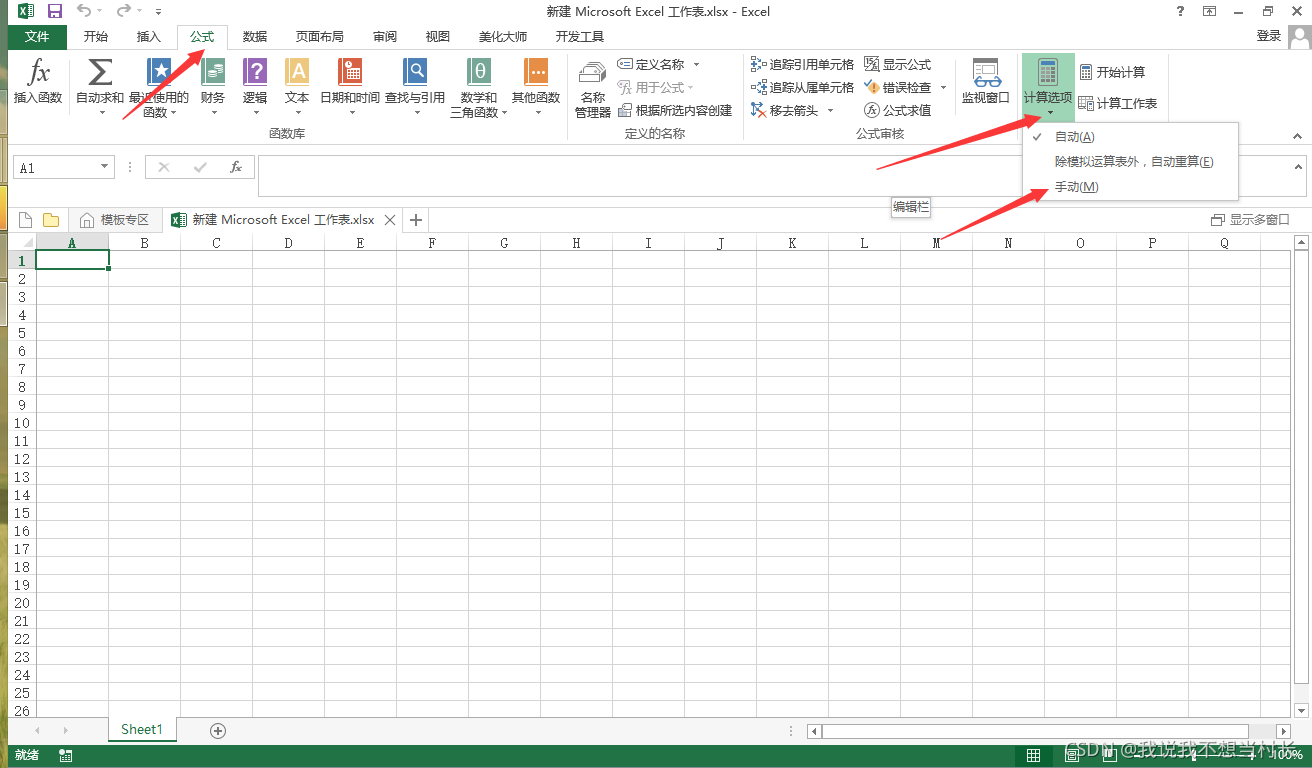The height and width of the screenshot is (768, 1312).
Task: Click in the formula bar input field
Action: pyautogui.click(x=772, y=176)
